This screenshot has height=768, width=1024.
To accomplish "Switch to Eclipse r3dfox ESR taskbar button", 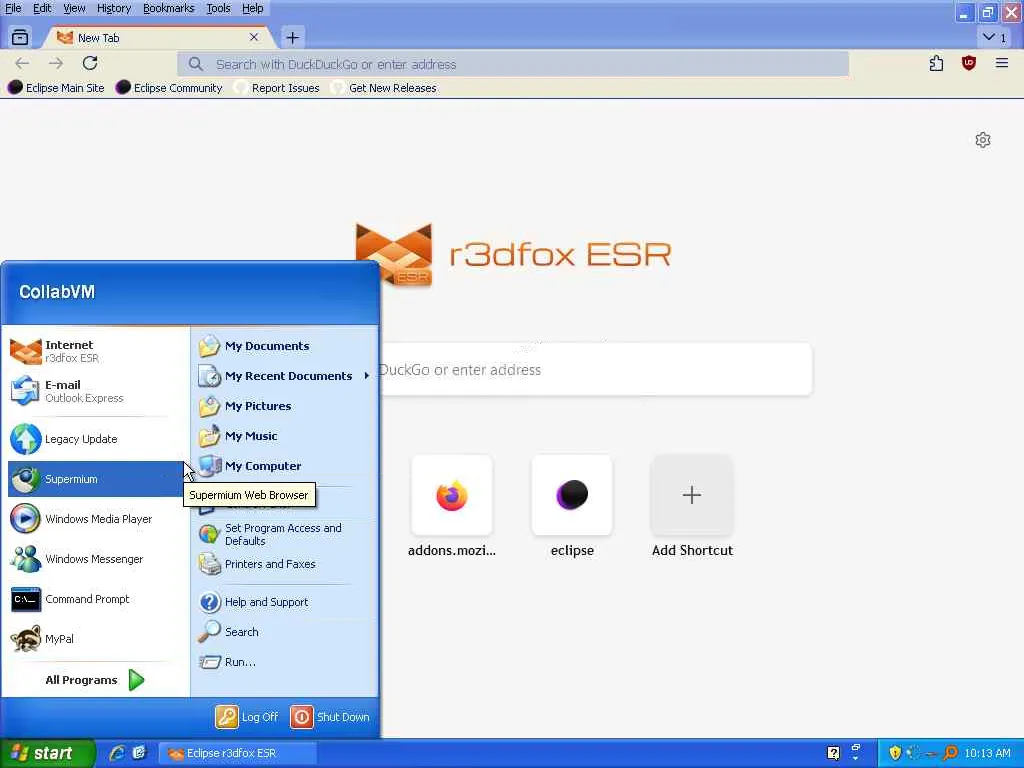I will (x=238, y=753).
